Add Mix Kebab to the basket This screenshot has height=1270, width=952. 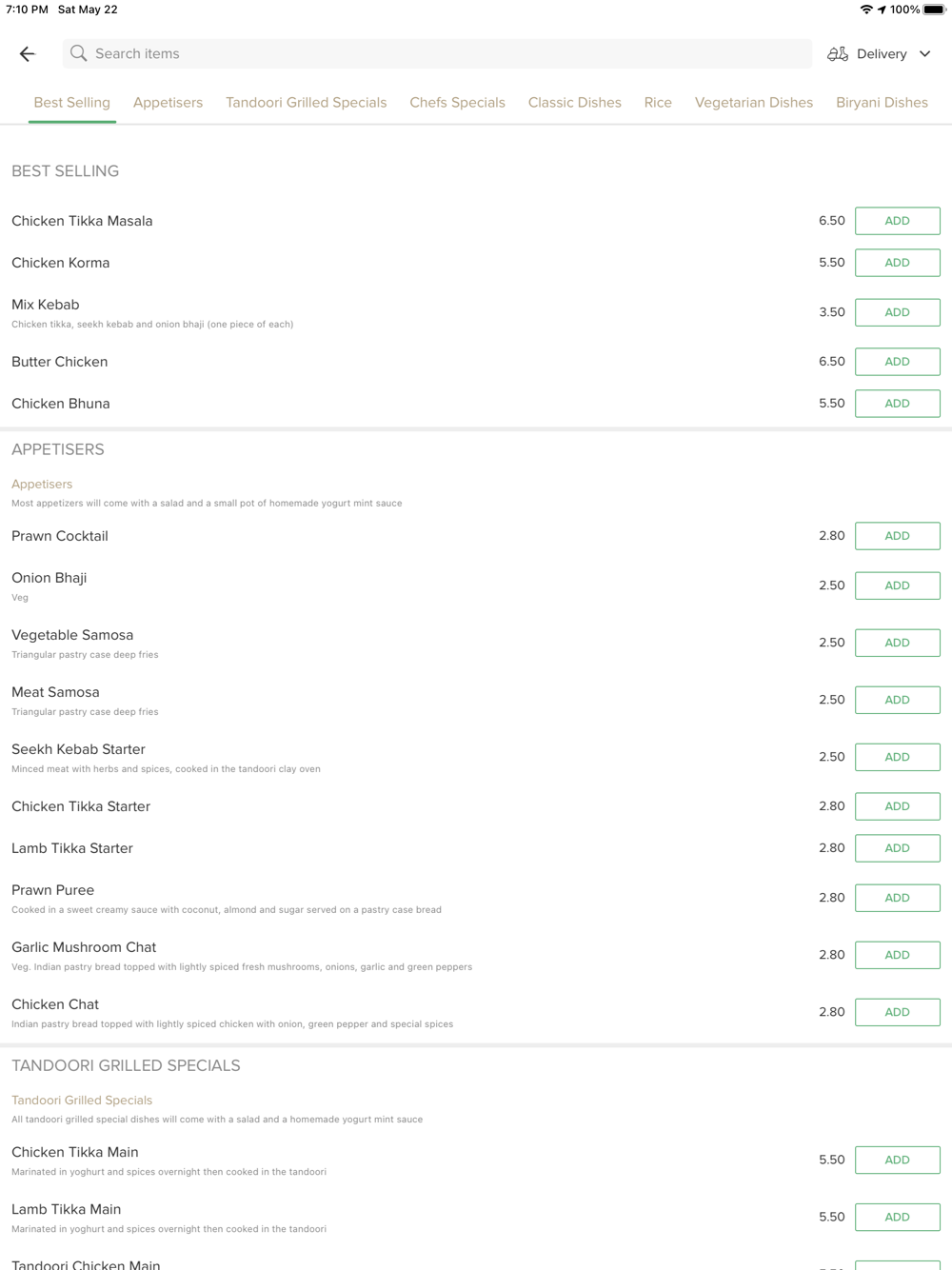coord(897,312)
